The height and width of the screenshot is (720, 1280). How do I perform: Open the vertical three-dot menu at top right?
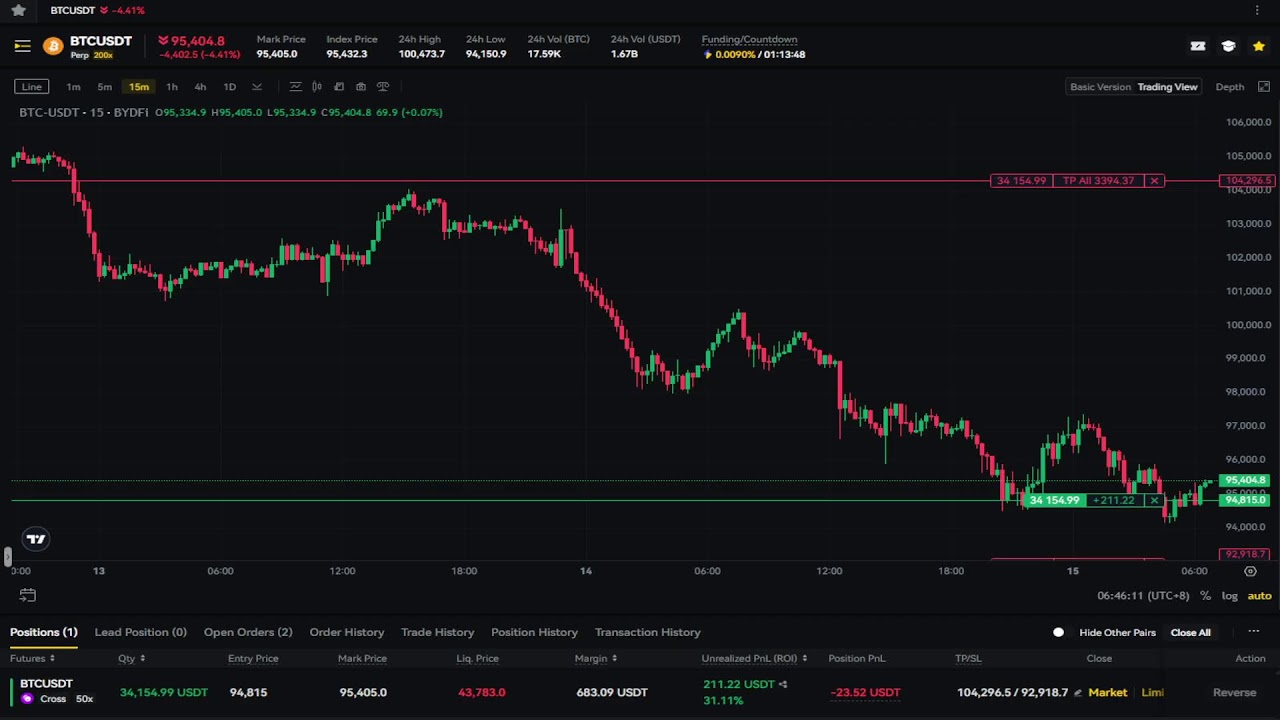click(1257, 10)
